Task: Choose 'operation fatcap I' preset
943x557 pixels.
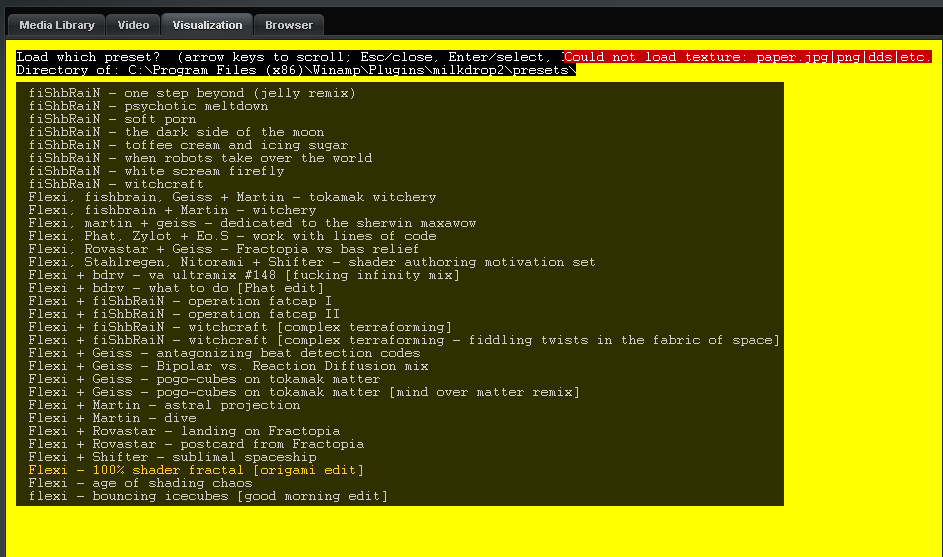Action: 180,301
